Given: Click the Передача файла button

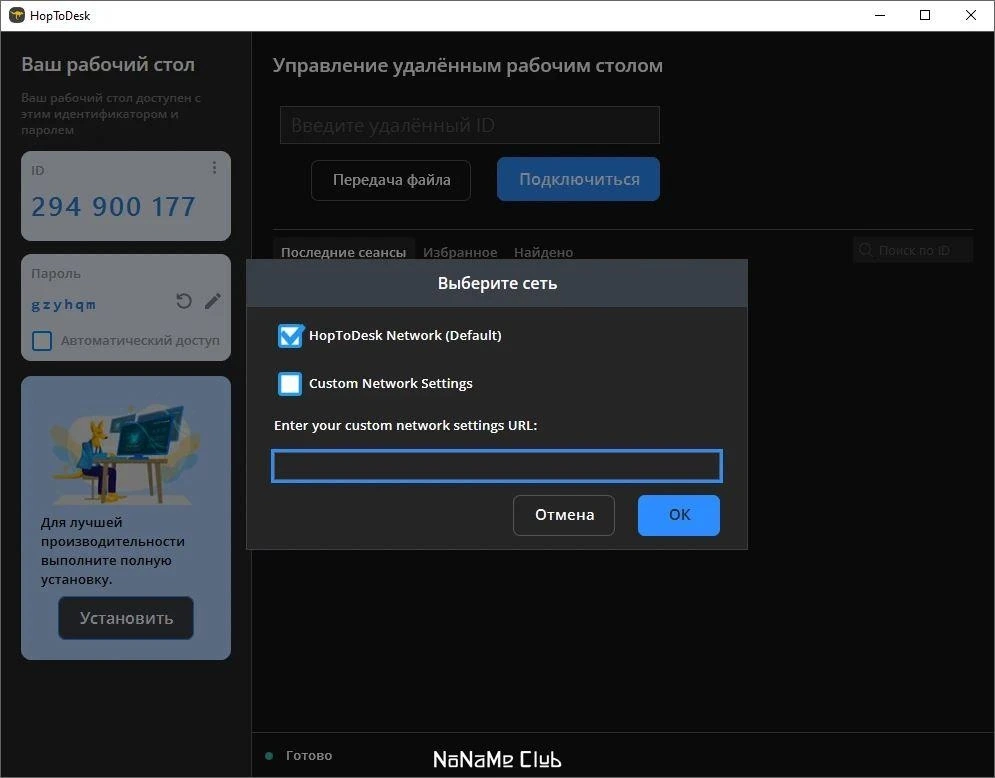Looking at the screenshot, I should click(392, 180).
